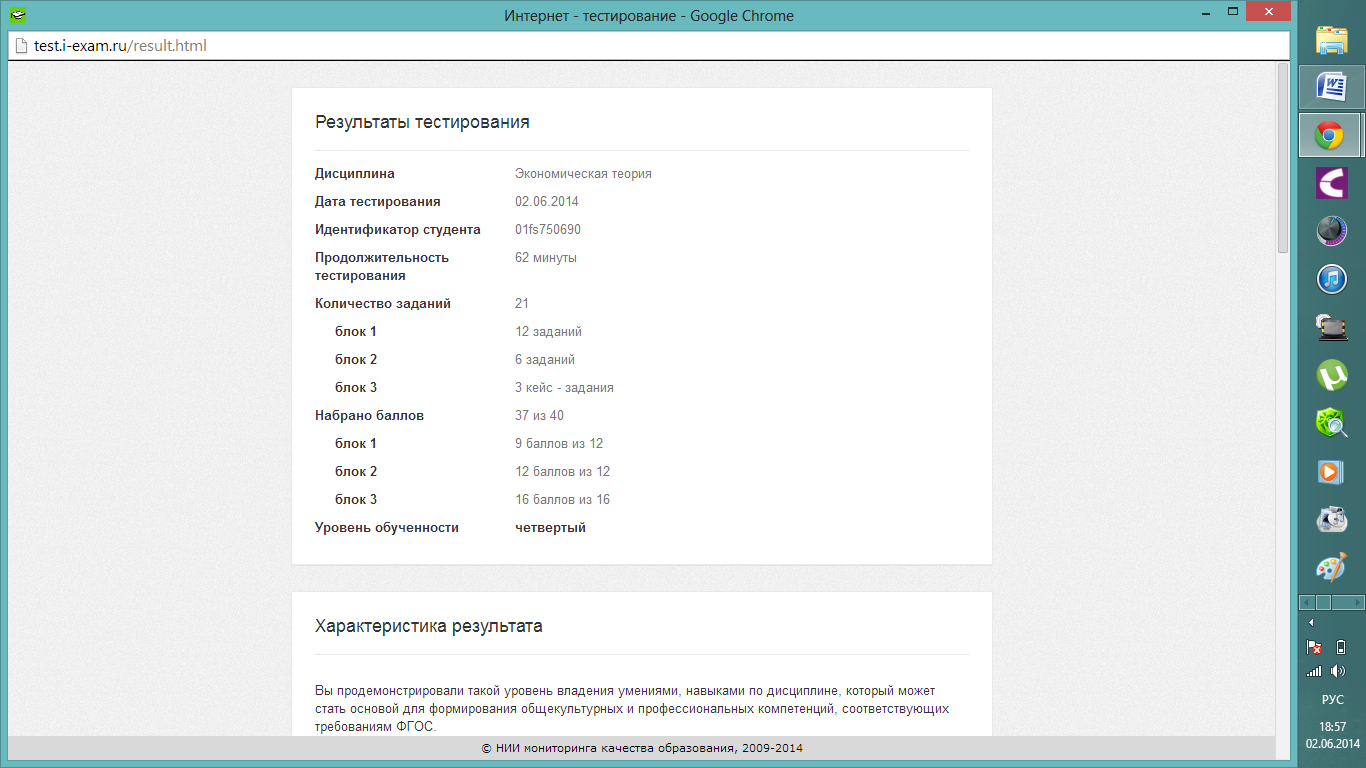
Task: Click the 'Набрано баллов' label
Action: point(370,416)
